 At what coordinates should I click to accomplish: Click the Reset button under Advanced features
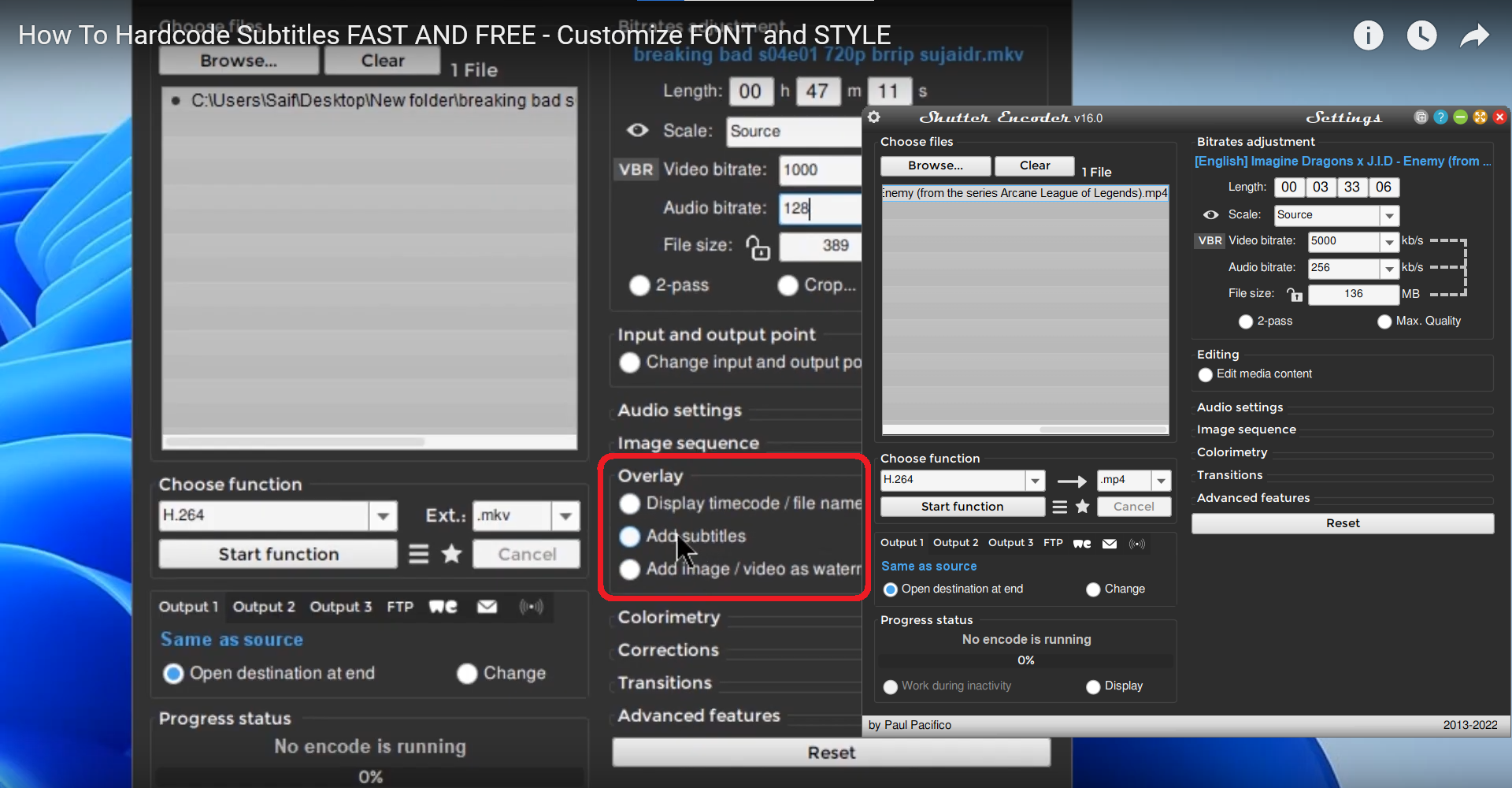[x=1342, y=523]
